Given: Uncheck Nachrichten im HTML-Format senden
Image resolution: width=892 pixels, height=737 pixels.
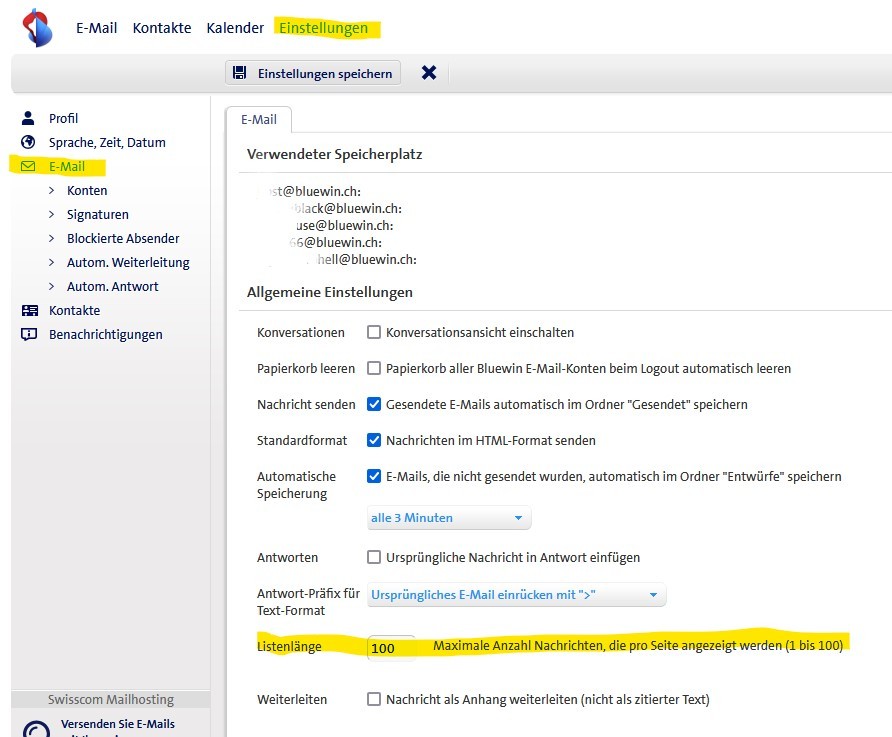Looking at the screenshot, I should point(374,440).
